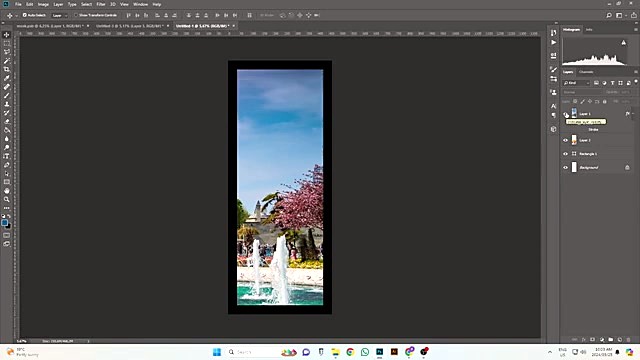Image resolution: width=640 pixels, height=360 pixels.
Task: Open the Windows Start menu
Action: tap(217, 352)
